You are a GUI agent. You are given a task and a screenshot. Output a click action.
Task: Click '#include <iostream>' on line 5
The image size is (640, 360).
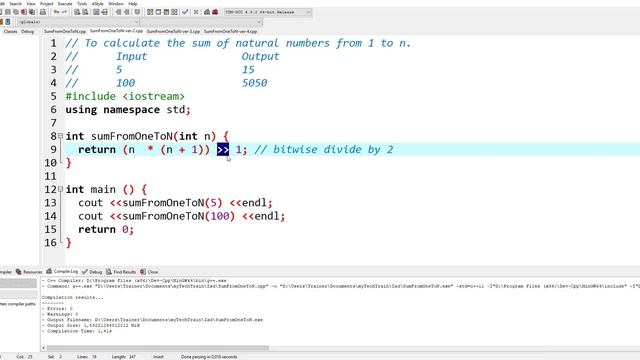[125, 96]
